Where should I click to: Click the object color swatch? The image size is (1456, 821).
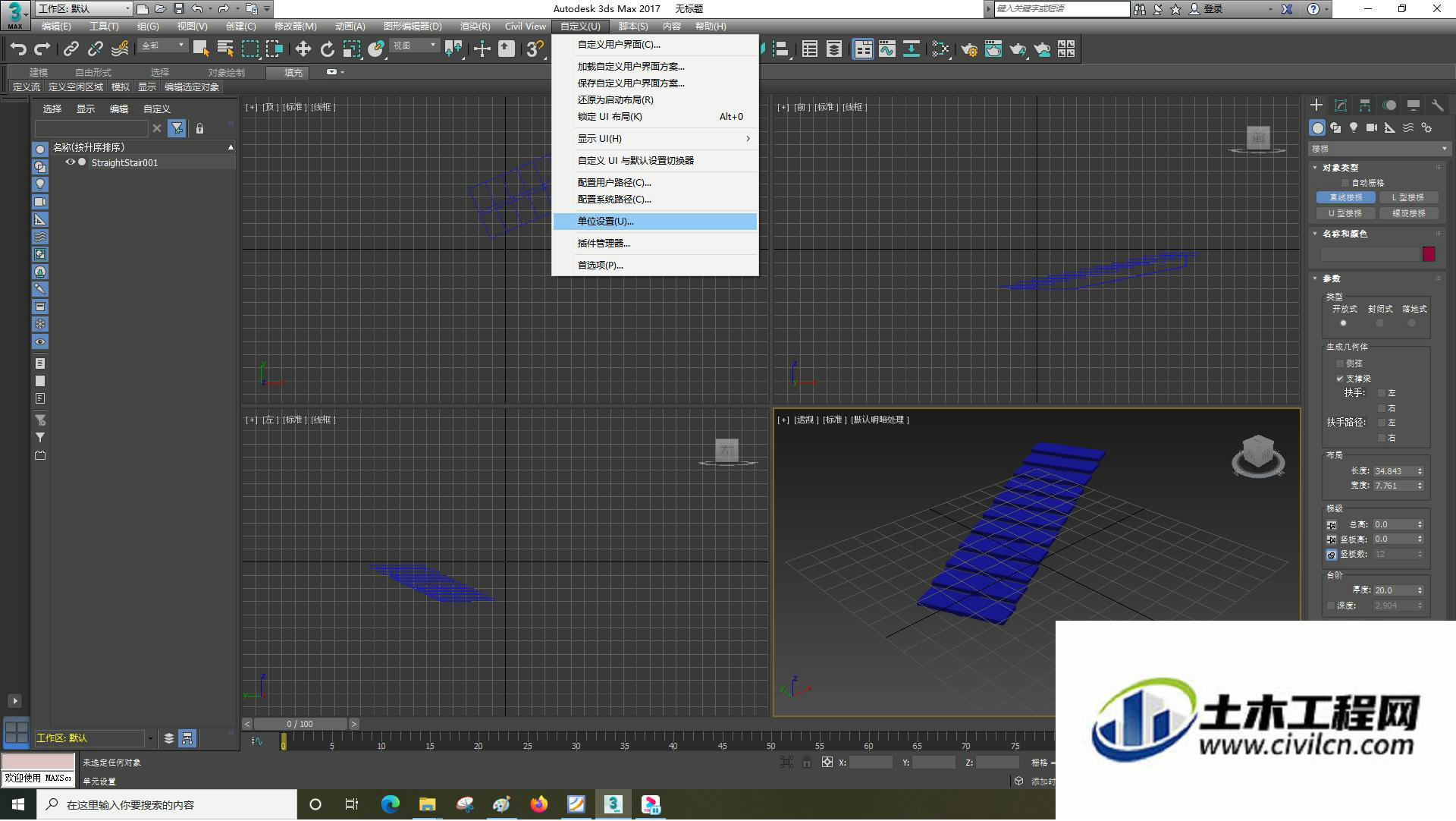click(x=1429, y=254)
